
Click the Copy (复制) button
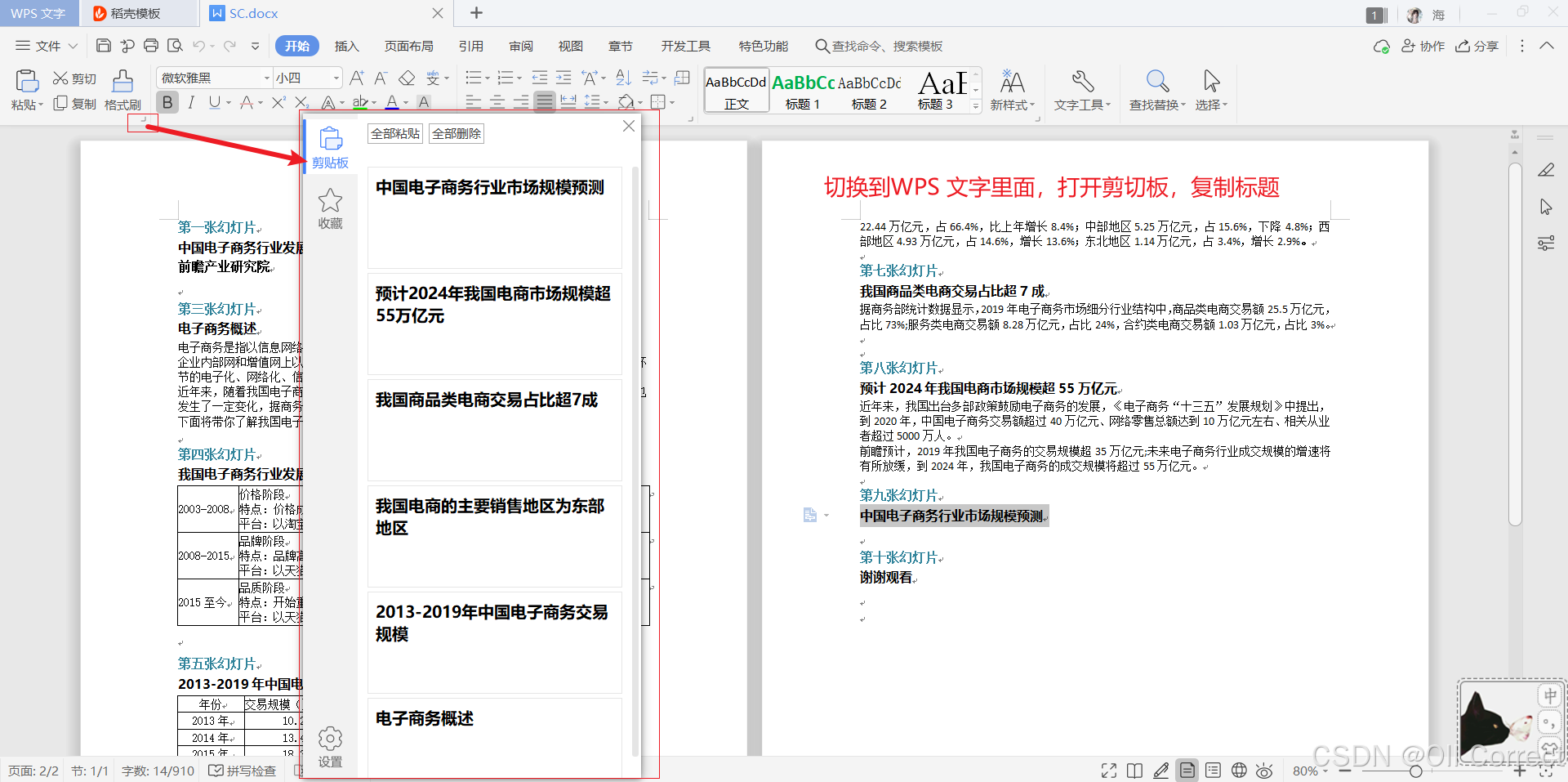[x=74, y=104]
